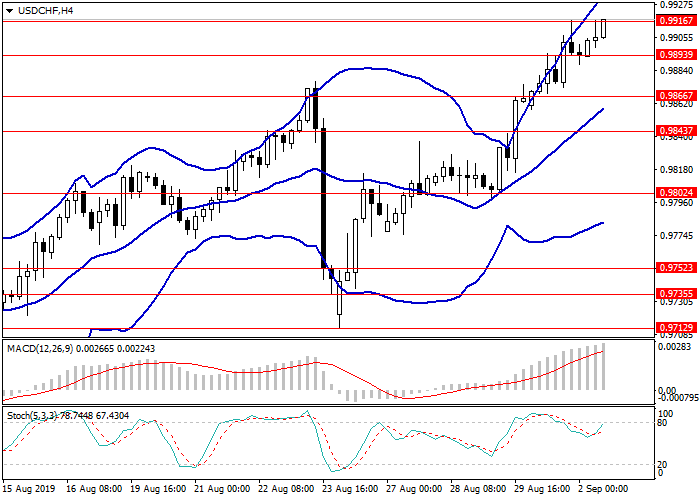The height and width of the screenshot is (500, 700).
Task: Click the large black bearish candle body
Action: [x=324, y=198]
